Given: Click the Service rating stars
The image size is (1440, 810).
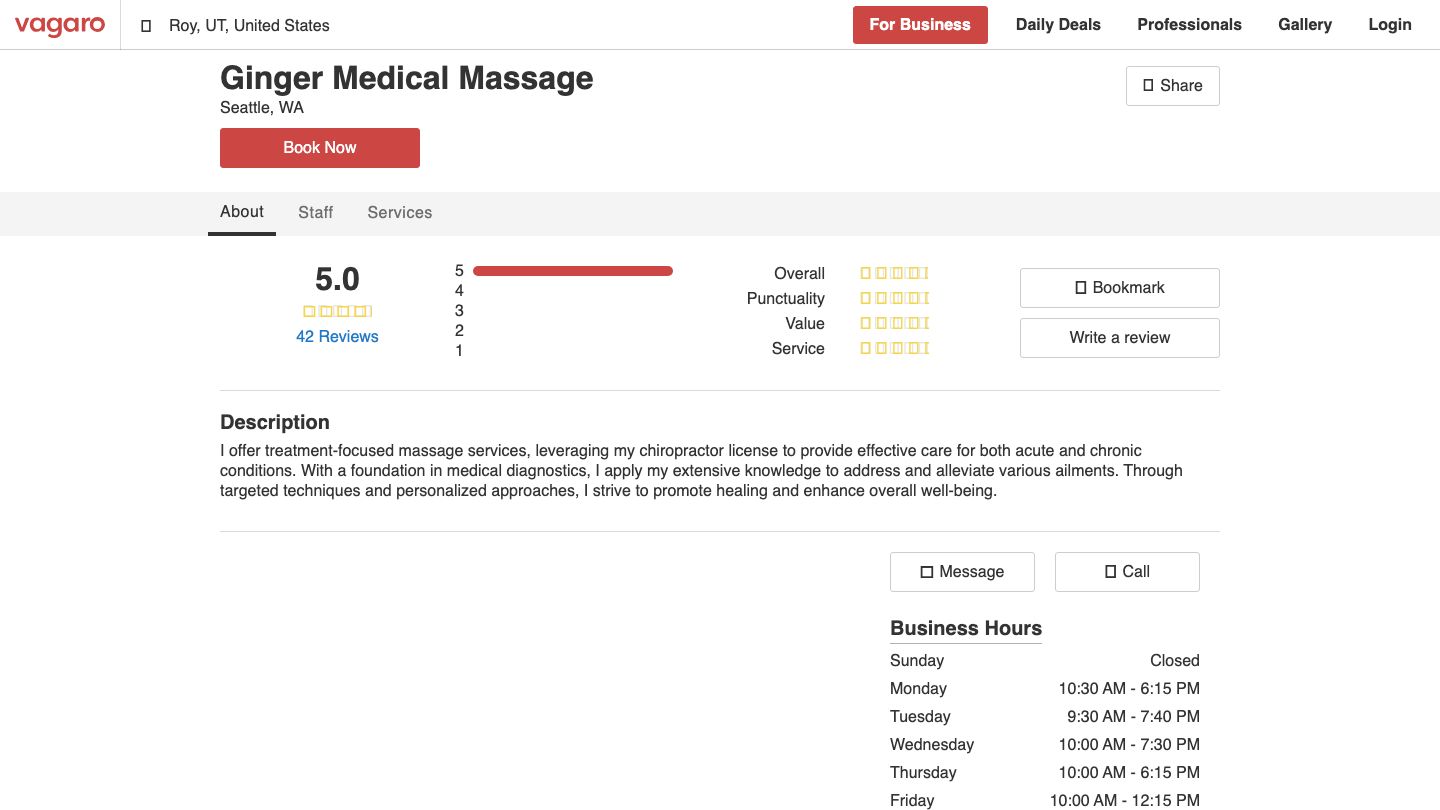Looking at the screenshot, I should pyautogui.click(x=894, y=348).
